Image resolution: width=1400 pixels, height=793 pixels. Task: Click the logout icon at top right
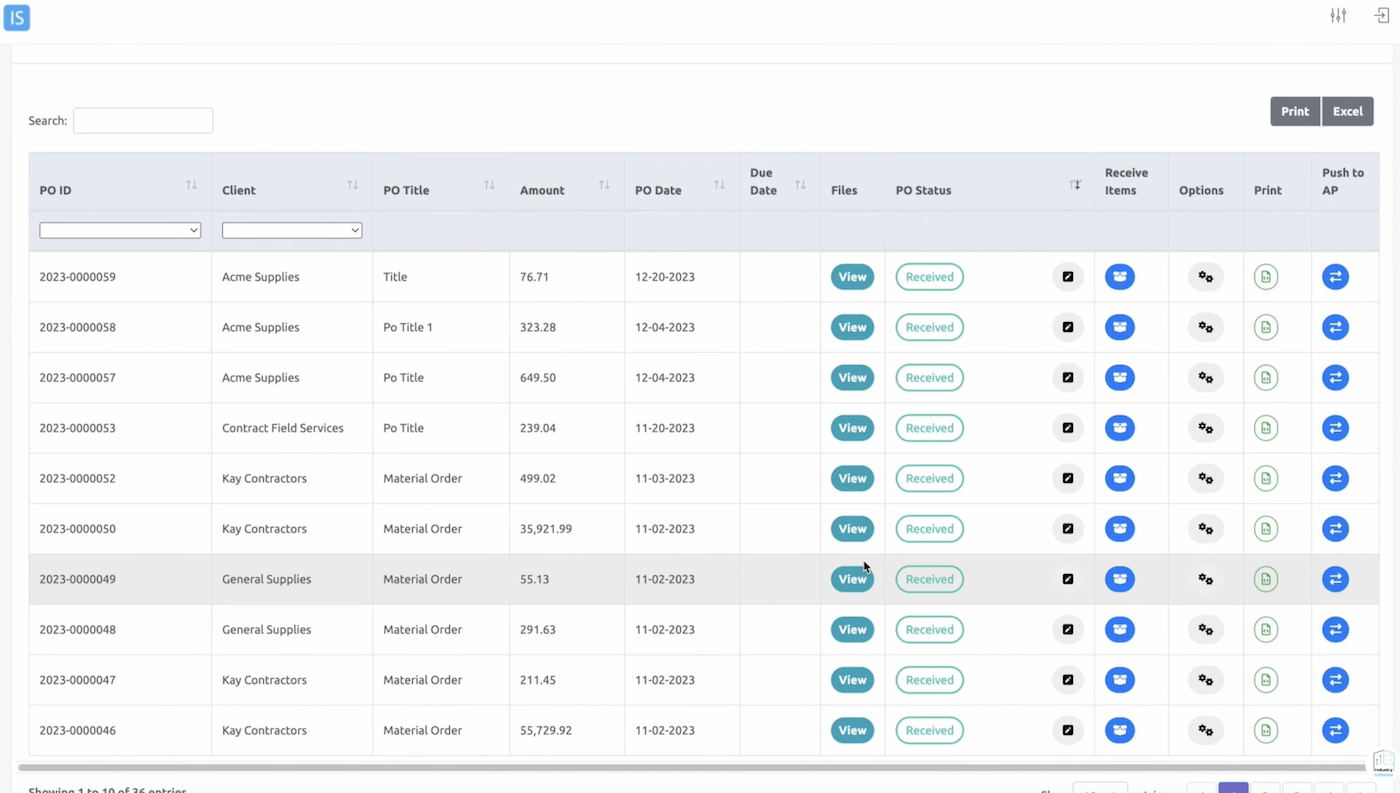coord(1381,15)
